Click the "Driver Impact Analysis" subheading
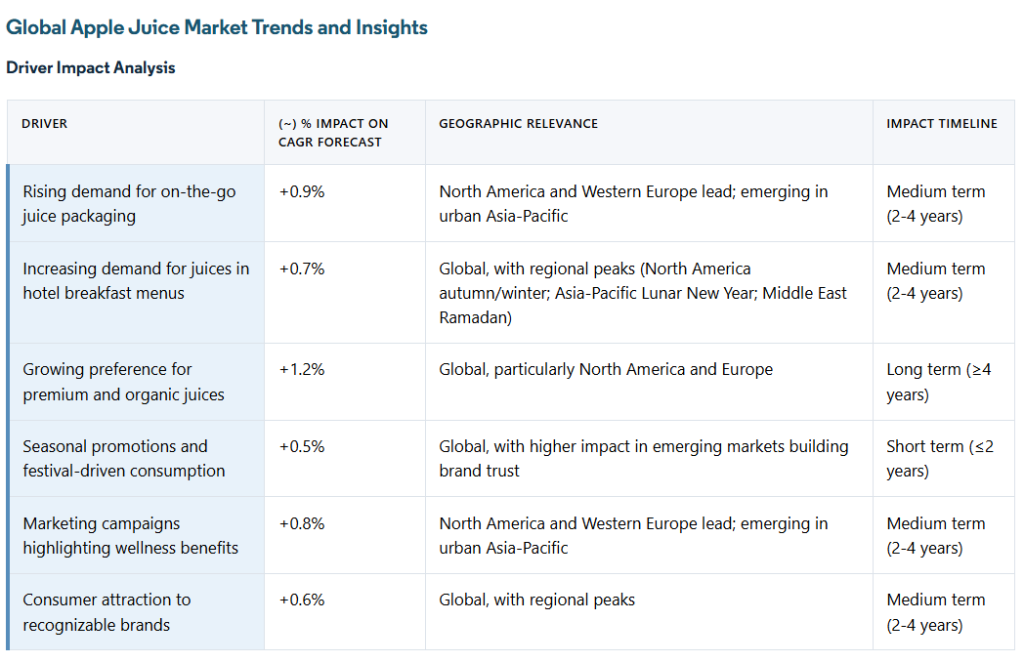1024x662 pixels. point(91,68)
